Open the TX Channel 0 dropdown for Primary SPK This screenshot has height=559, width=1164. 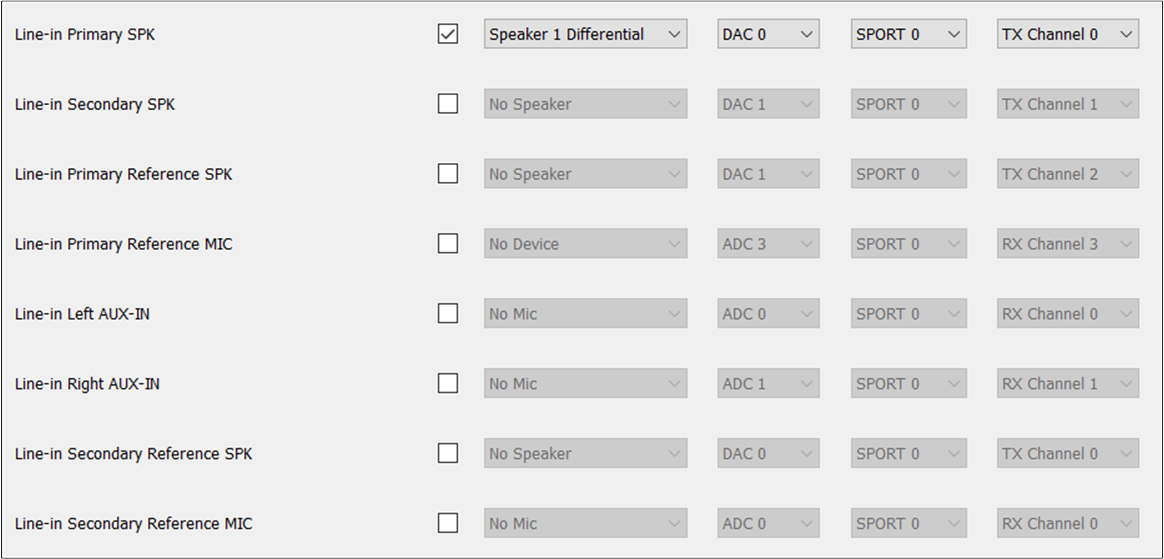[1067, 34]
